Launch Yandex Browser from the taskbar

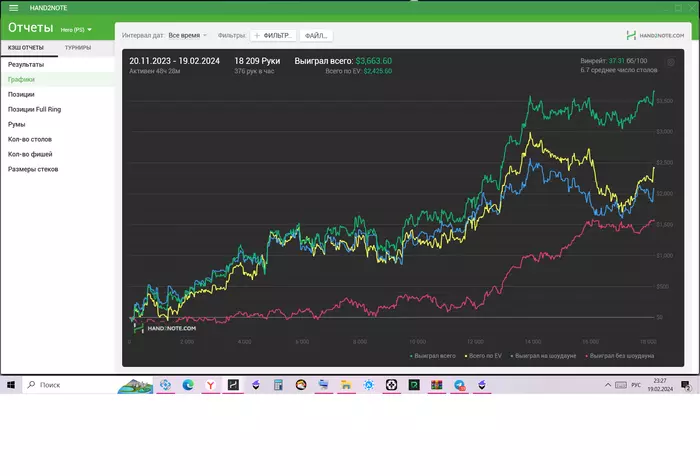coord(211,385)
